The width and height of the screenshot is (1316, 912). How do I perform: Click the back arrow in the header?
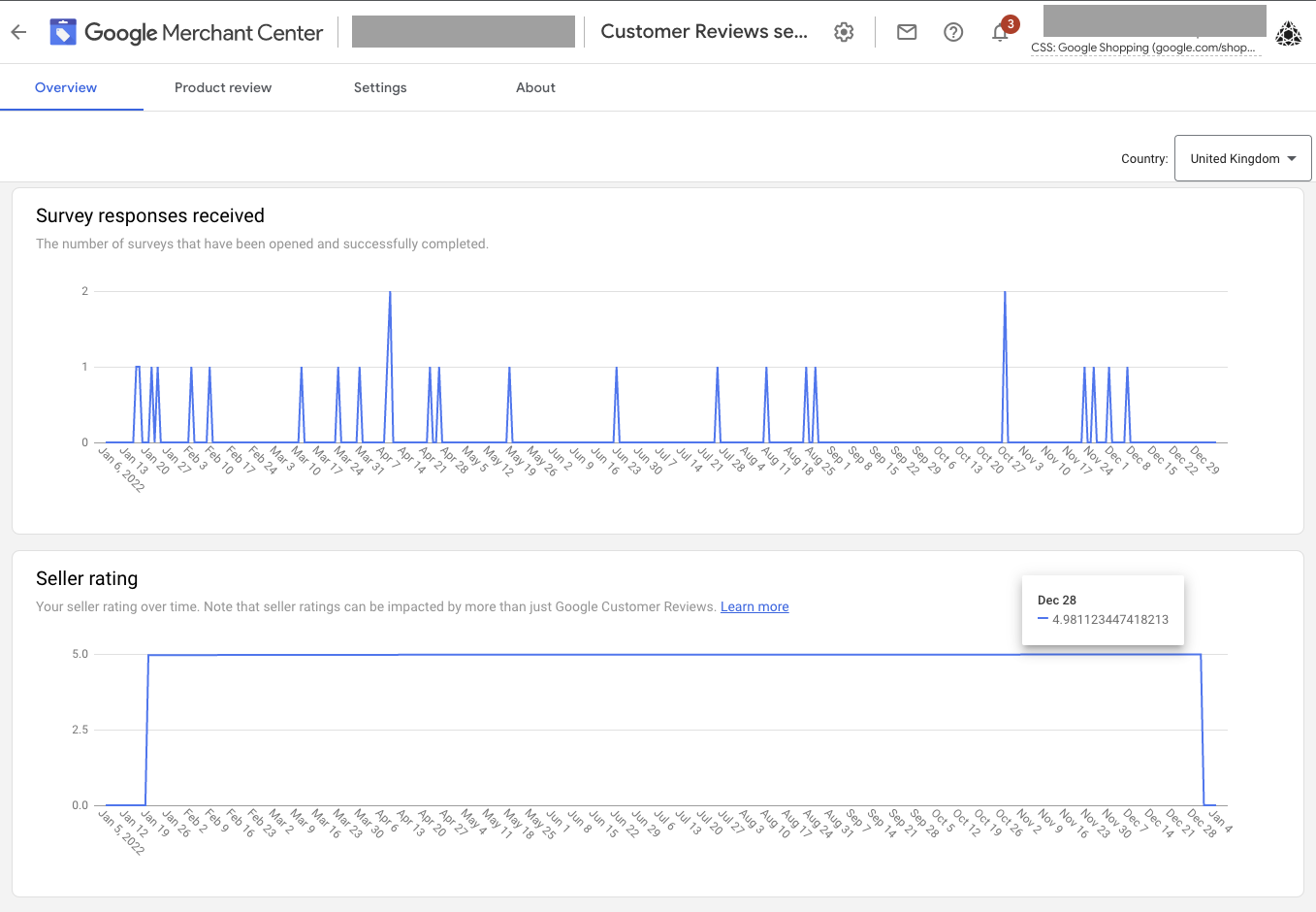(x=18, y=31)
